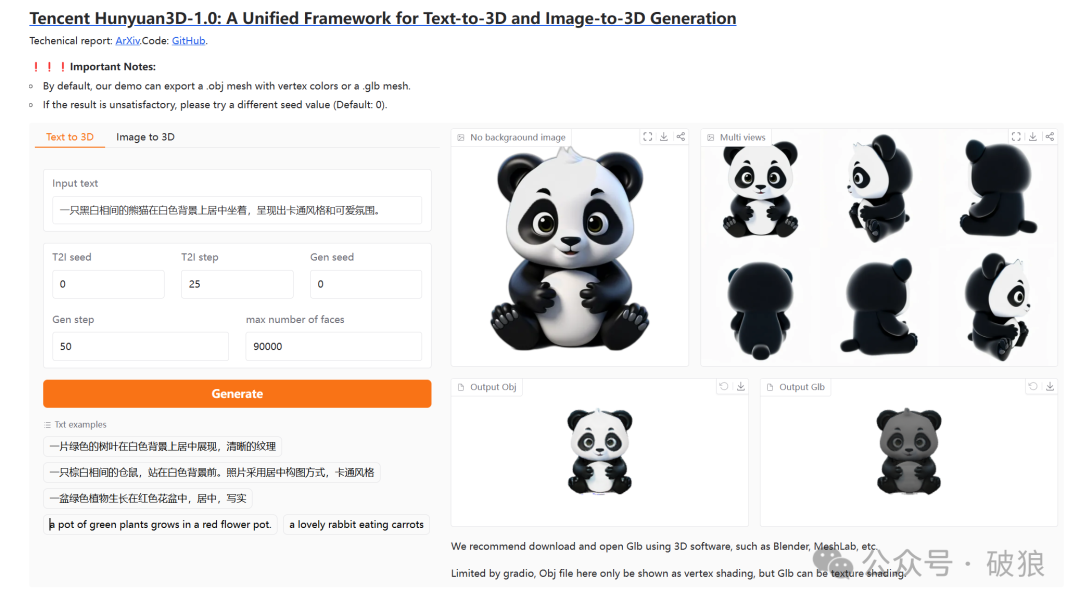The image size is (1080, 607).
Task: Select the Text to 3D tab
Action: (70, 136)
